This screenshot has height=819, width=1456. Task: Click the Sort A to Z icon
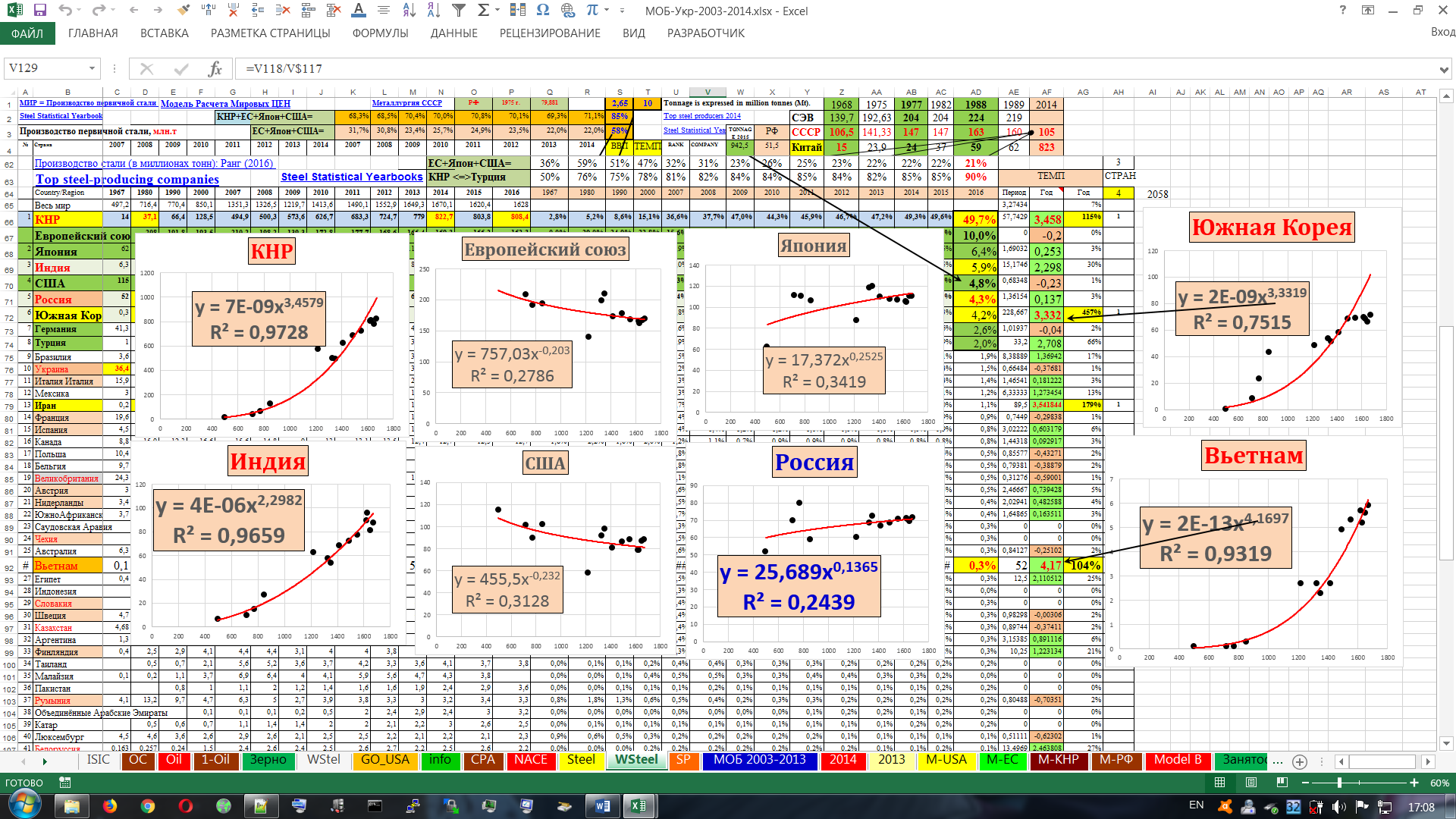409,11
